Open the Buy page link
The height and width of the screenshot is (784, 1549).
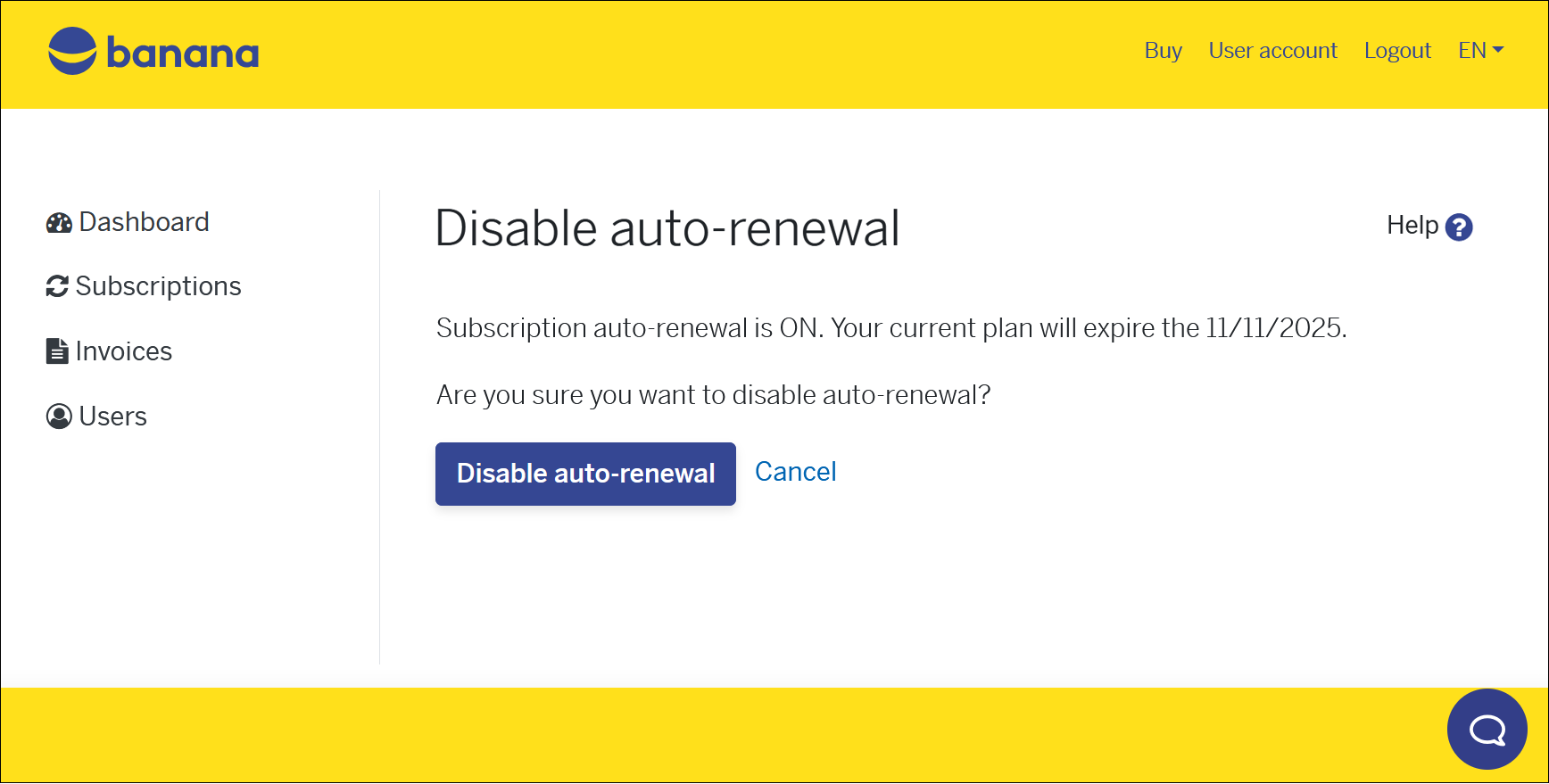1163,51
